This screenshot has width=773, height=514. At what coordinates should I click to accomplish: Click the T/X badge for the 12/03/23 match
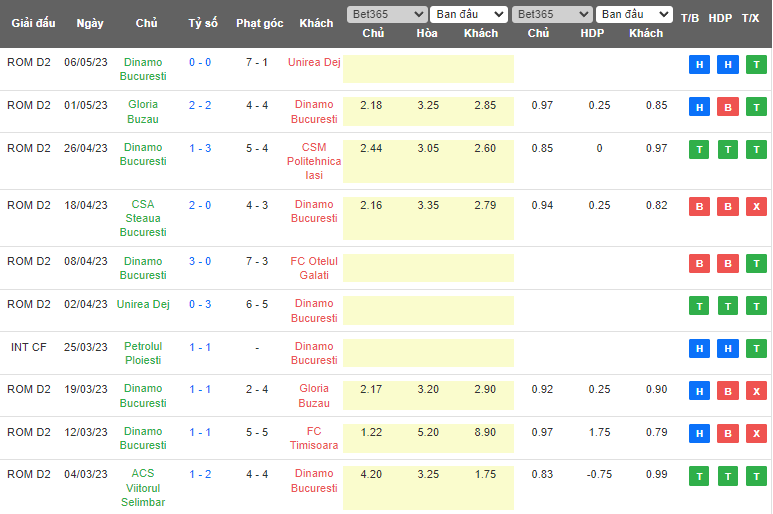756,434
